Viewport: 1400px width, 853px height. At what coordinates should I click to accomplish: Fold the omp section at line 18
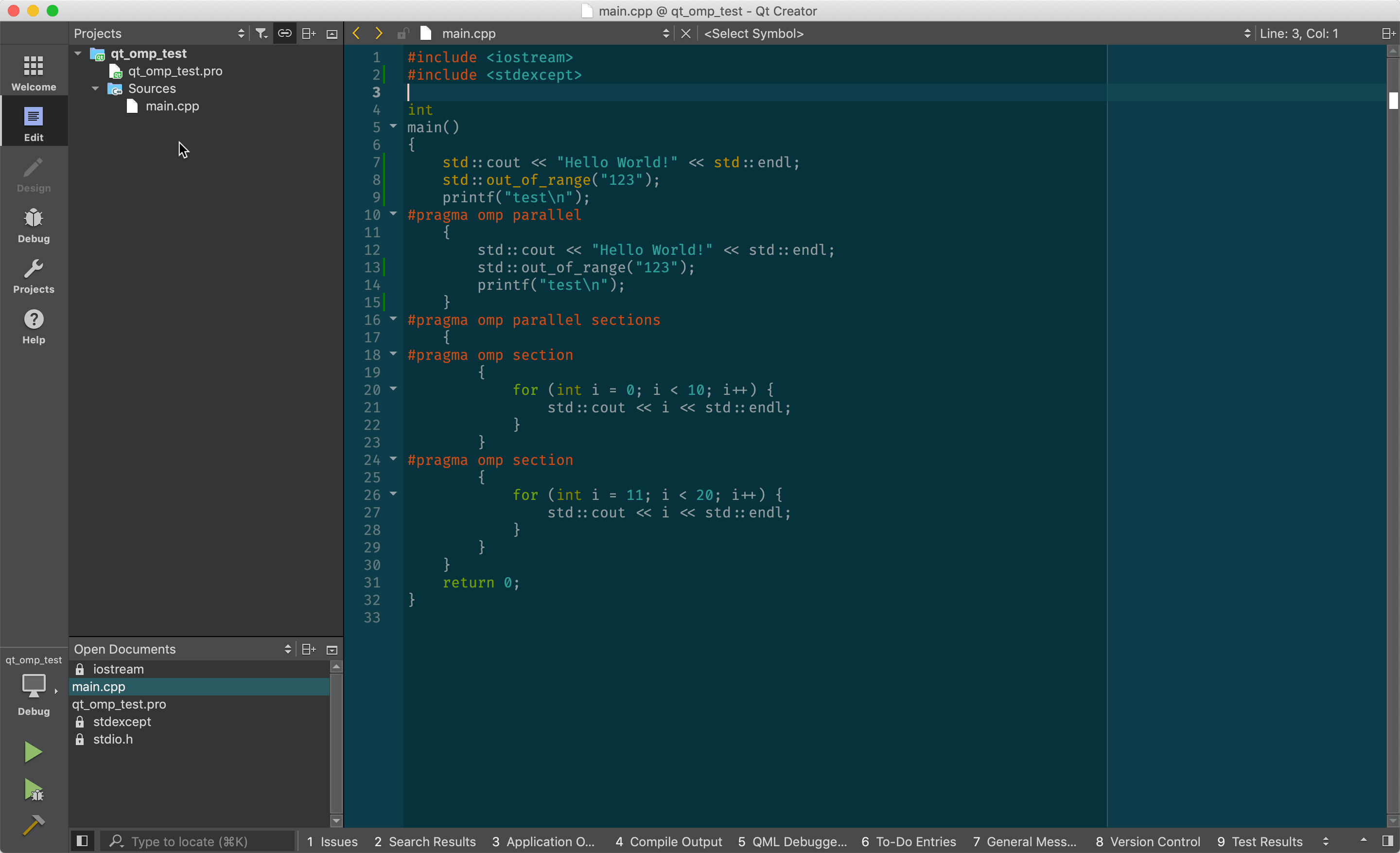(x=393, y=354)
